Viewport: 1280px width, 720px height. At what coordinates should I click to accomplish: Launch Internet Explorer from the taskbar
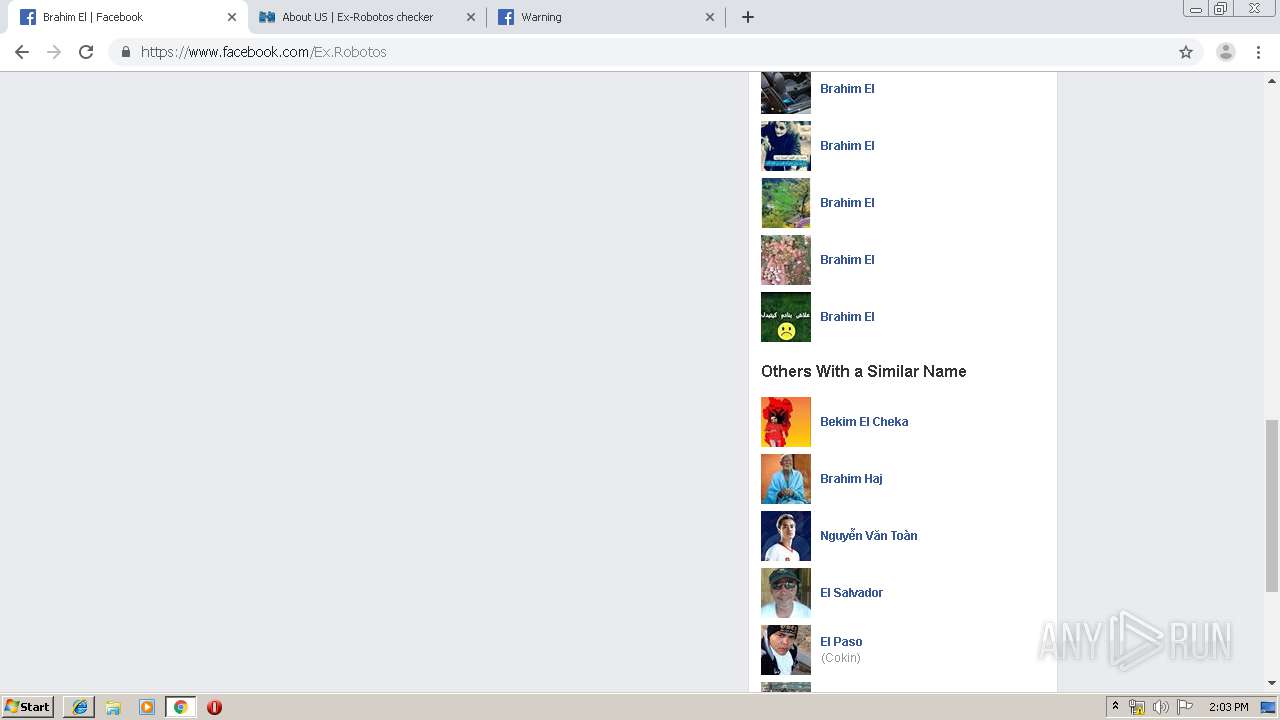(x=79, y=707)
